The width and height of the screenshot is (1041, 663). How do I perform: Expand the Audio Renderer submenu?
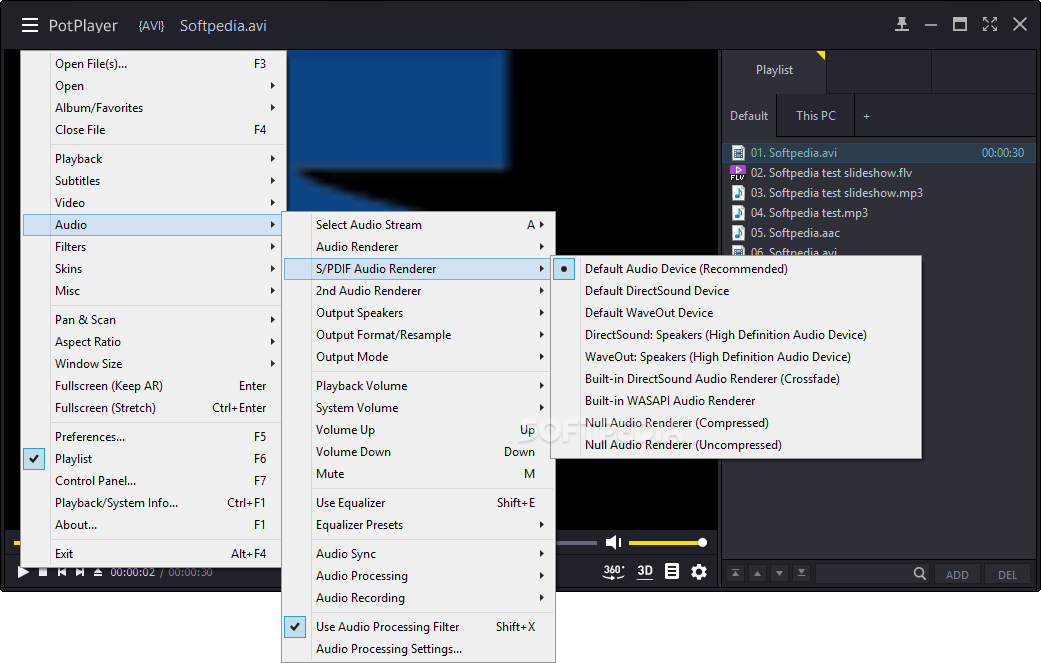click(x=418, y=247)
